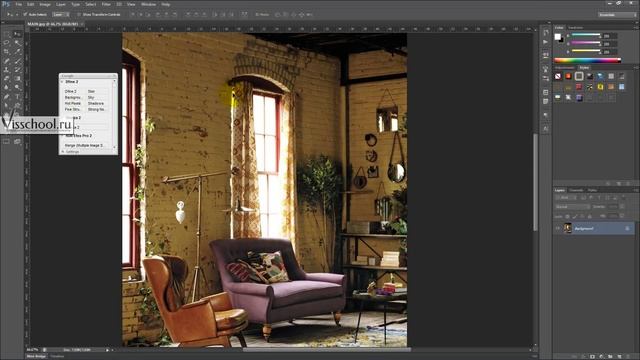Toggle lock transparent pixels in Layers panel

(x=568, y=216)
